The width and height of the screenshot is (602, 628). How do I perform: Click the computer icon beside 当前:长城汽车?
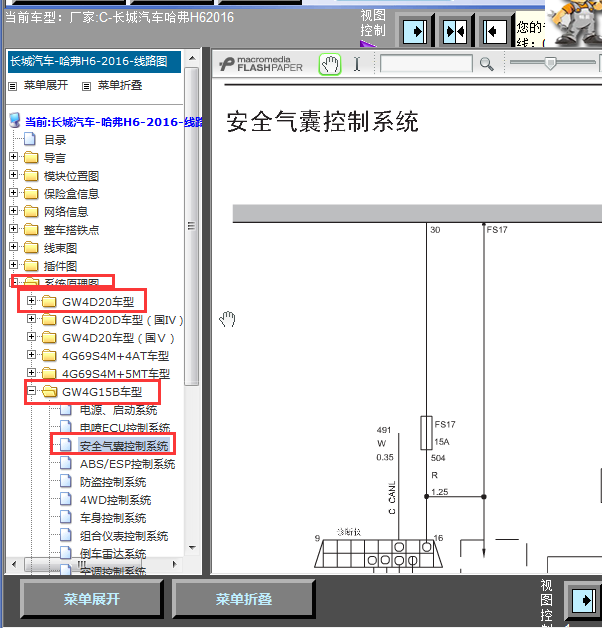pos(15,121)
